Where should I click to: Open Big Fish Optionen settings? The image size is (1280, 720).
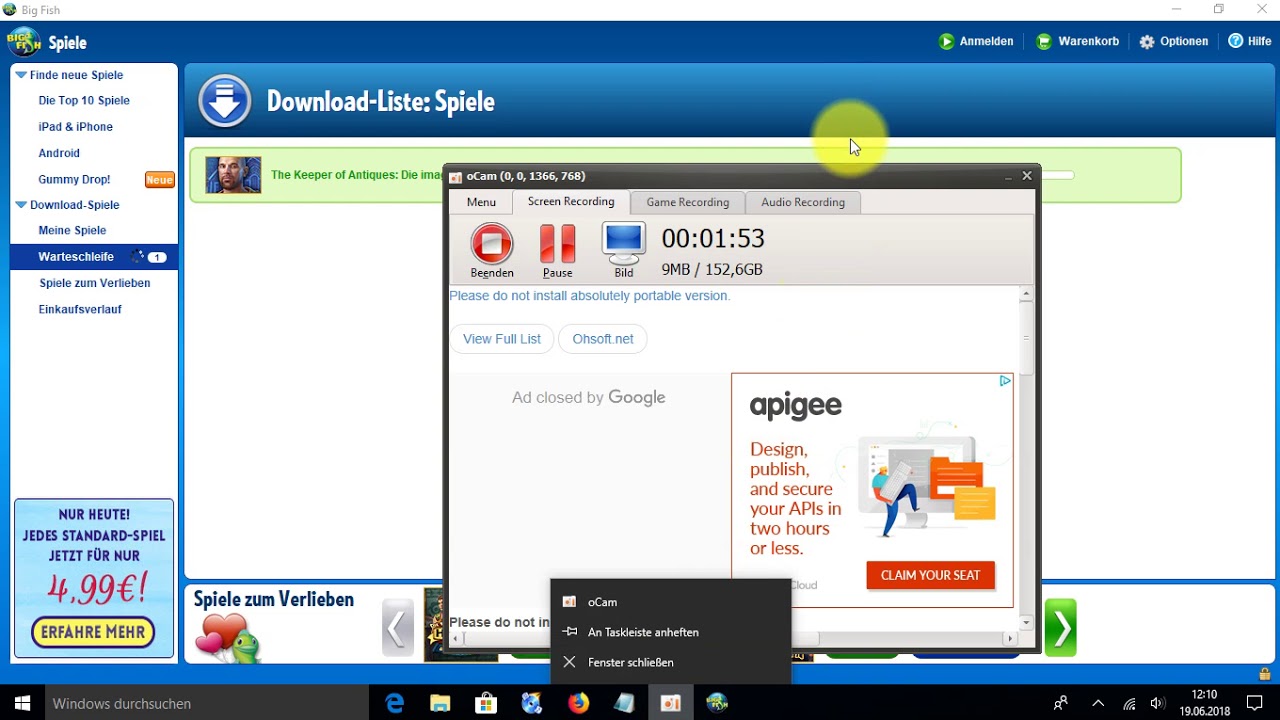click(1174, 42)
